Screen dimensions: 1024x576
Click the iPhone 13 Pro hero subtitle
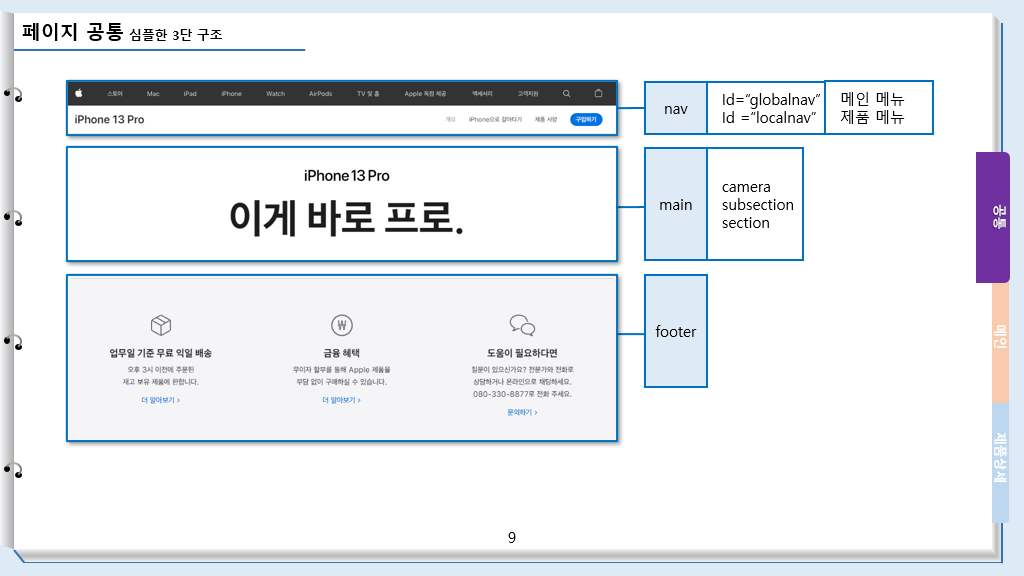tap(346, 176)
